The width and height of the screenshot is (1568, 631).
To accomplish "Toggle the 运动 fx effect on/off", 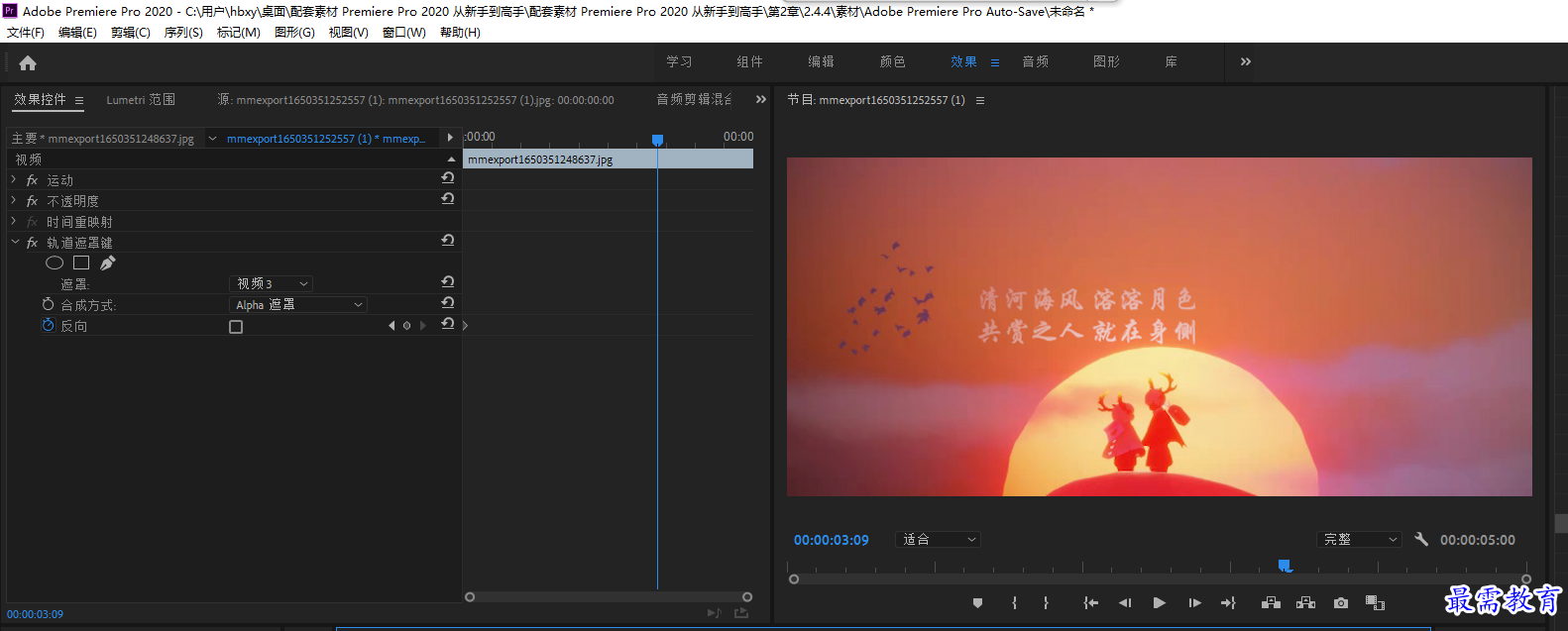I will 33,180.
